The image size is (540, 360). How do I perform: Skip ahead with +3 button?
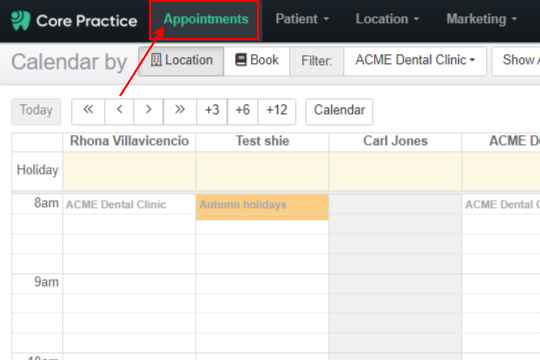point(212,111)
